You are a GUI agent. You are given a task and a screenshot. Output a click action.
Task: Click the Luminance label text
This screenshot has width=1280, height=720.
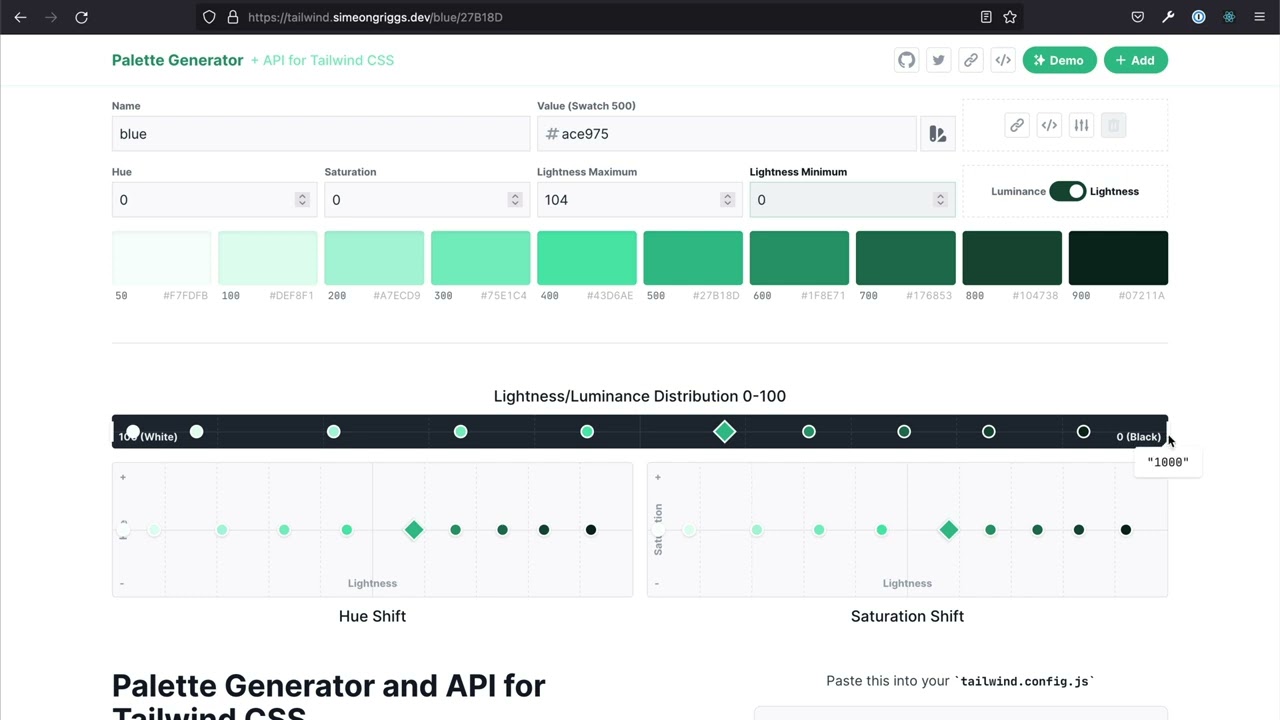pyautogui.click(x=1018, y=191)
